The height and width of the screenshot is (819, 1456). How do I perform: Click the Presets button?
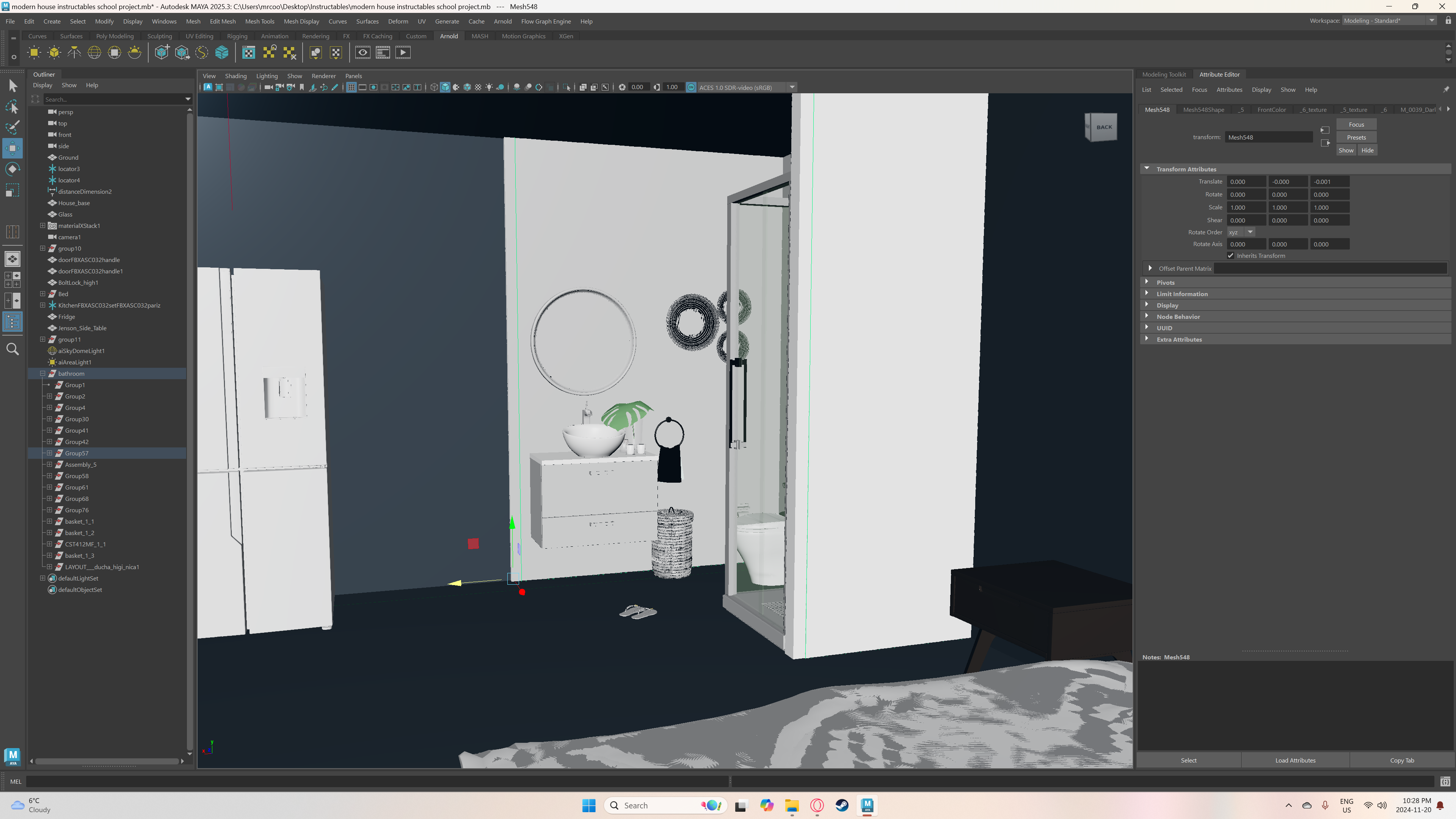click(1356, 137)
